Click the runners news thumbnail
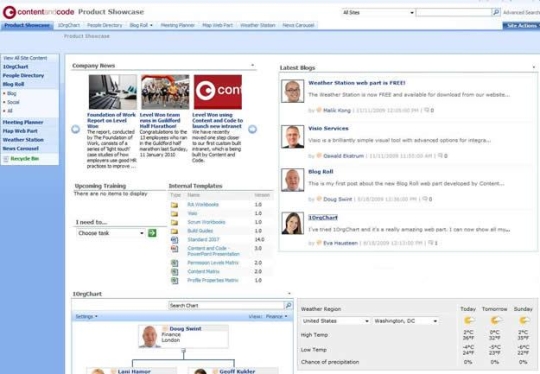 click(165, 92)
